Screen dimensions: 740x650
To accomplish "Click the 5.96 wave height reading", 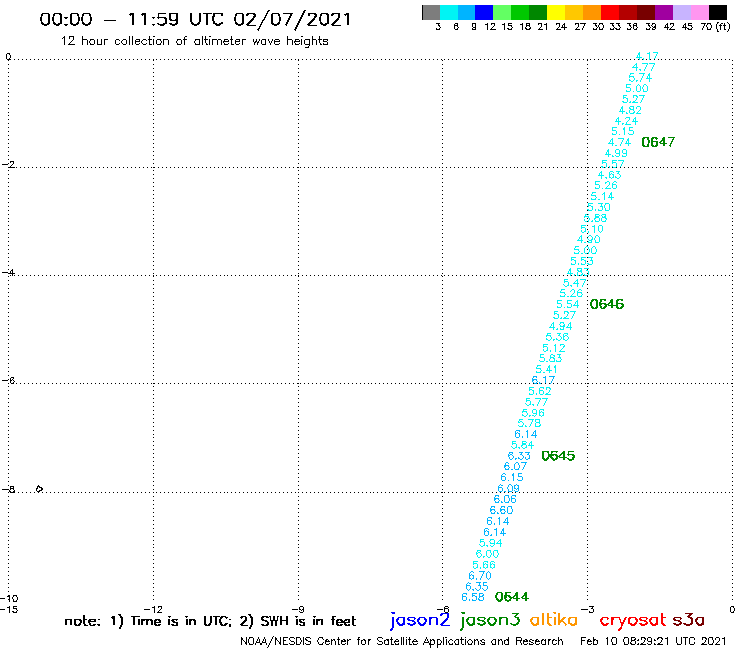I will (533, 413).
